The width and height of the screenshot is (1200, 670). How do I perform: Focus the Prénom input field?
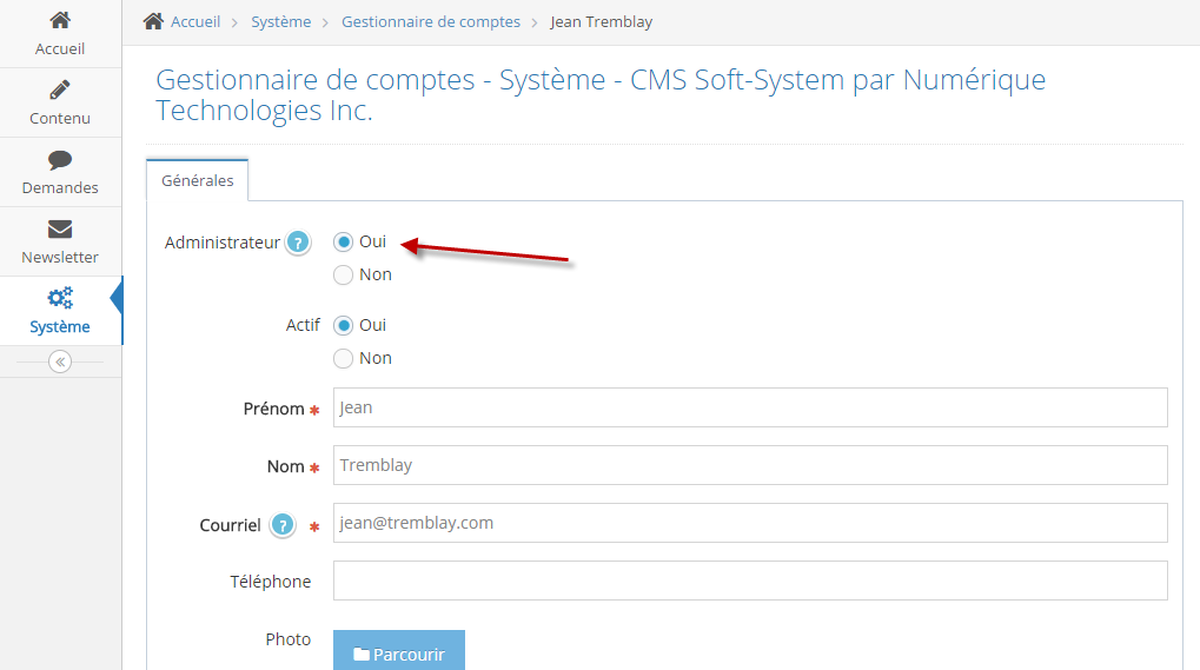(750, 407)
